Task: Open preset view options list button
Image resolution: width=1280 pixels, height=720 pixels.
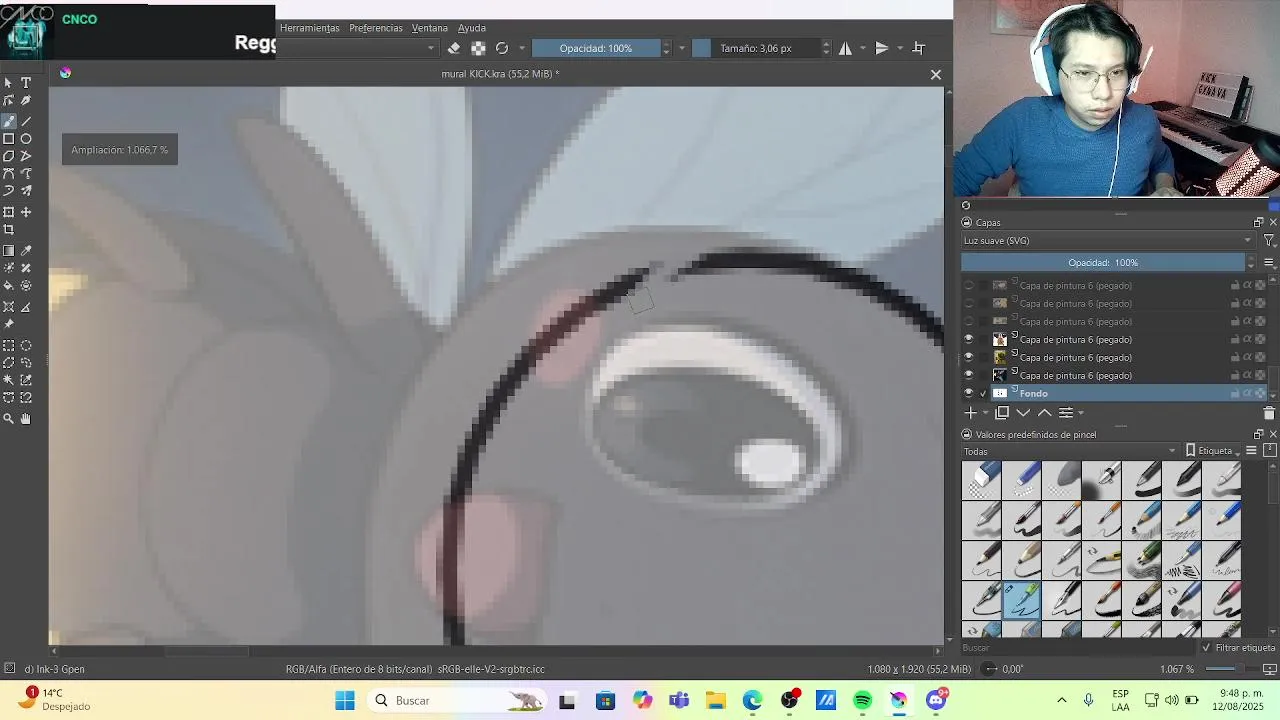Action: 1251,451
